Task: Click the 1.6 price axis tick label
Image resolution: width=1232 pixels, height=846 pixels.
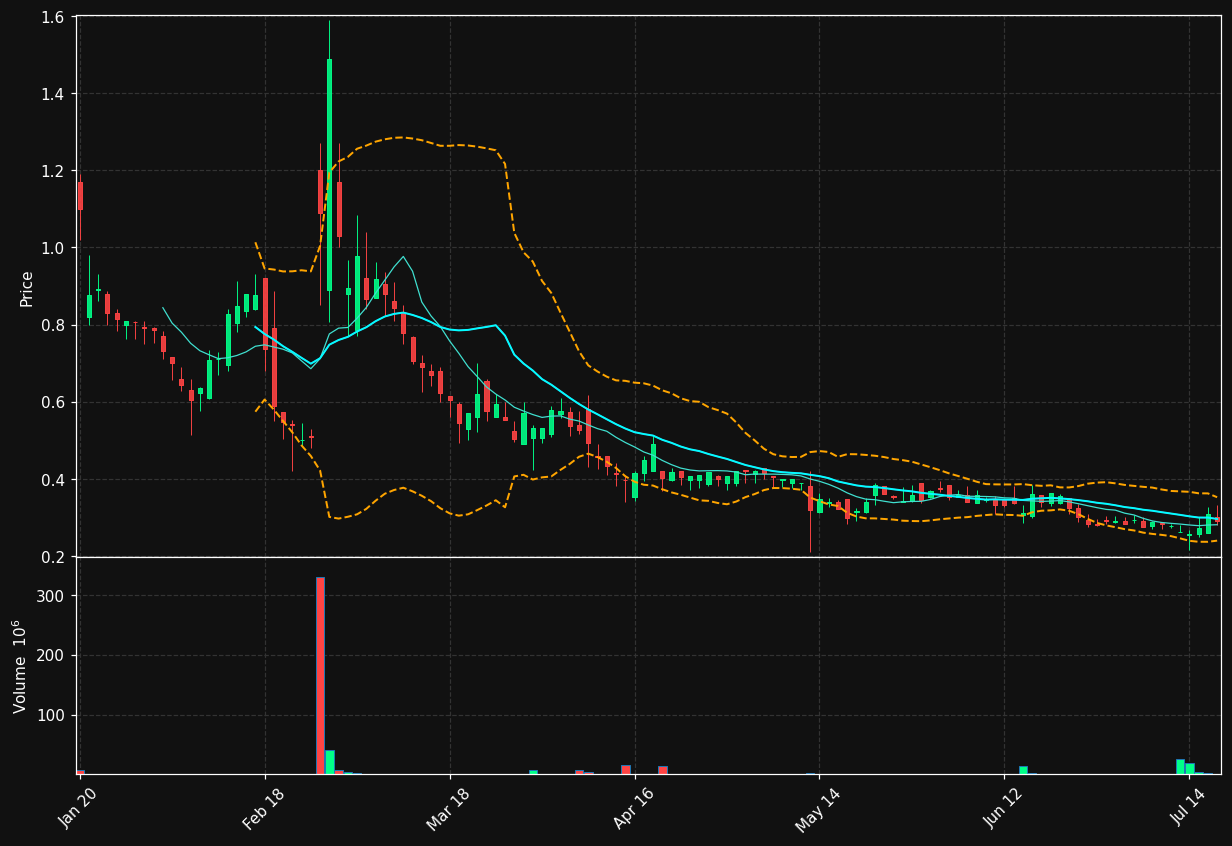Action: pyautogui.click(x=53, y=17)
